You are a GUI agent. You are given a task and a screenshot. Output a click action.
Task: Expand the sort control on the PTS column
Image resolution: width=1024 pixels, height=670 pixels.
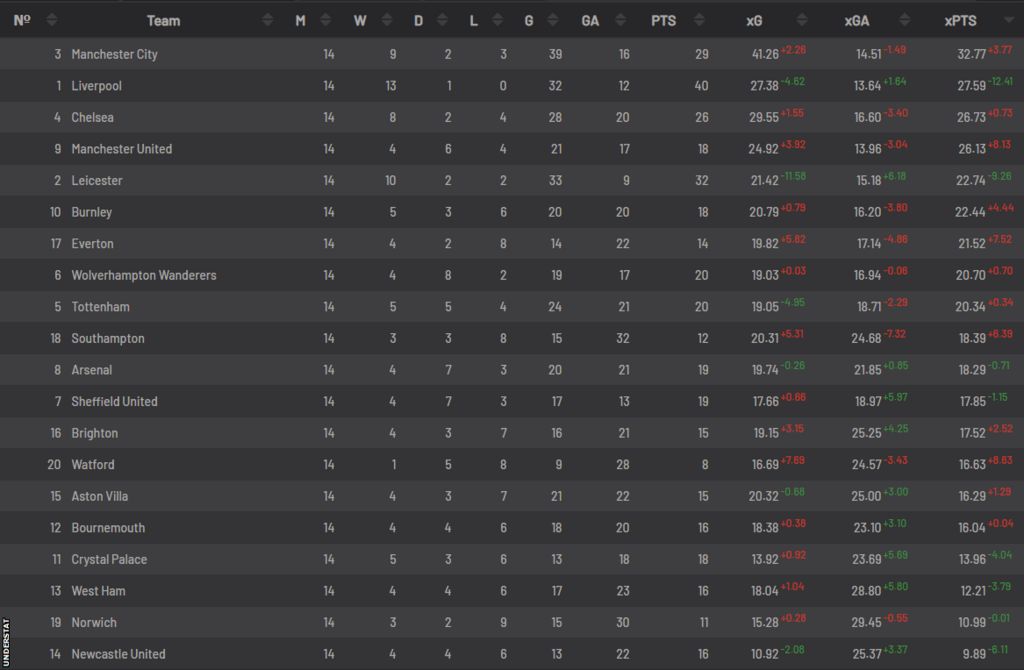pyautogui.click(x=698, y=17)
